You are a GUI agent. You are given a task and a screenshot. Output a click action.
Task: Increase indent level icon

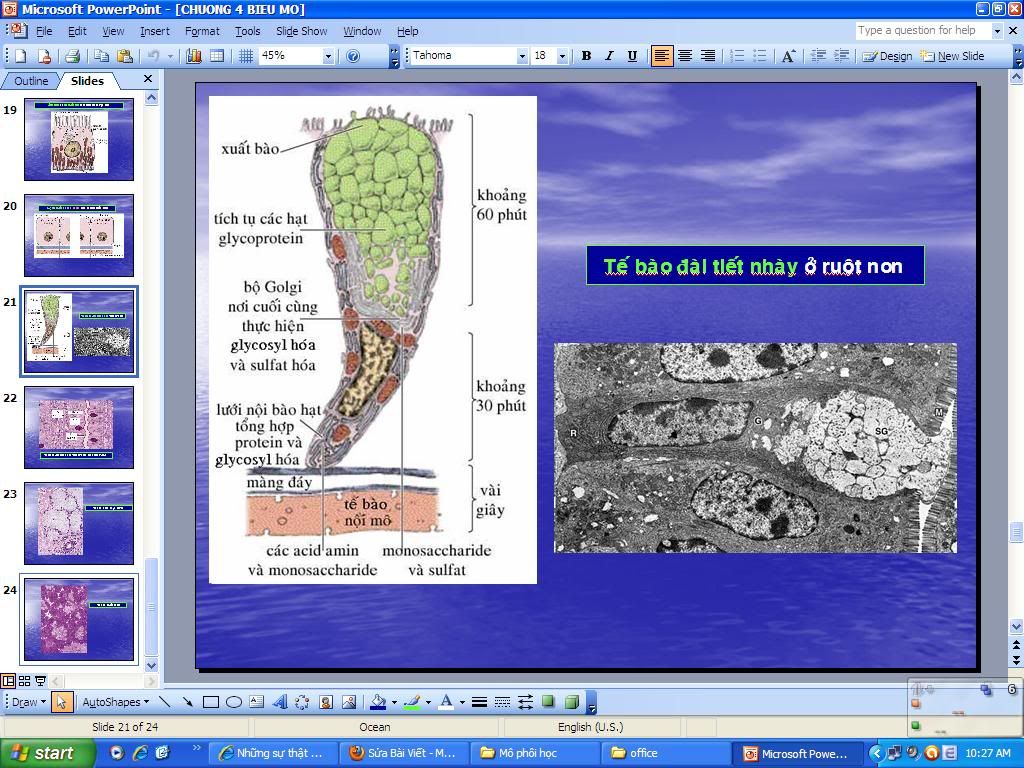[x=842, y=56]
